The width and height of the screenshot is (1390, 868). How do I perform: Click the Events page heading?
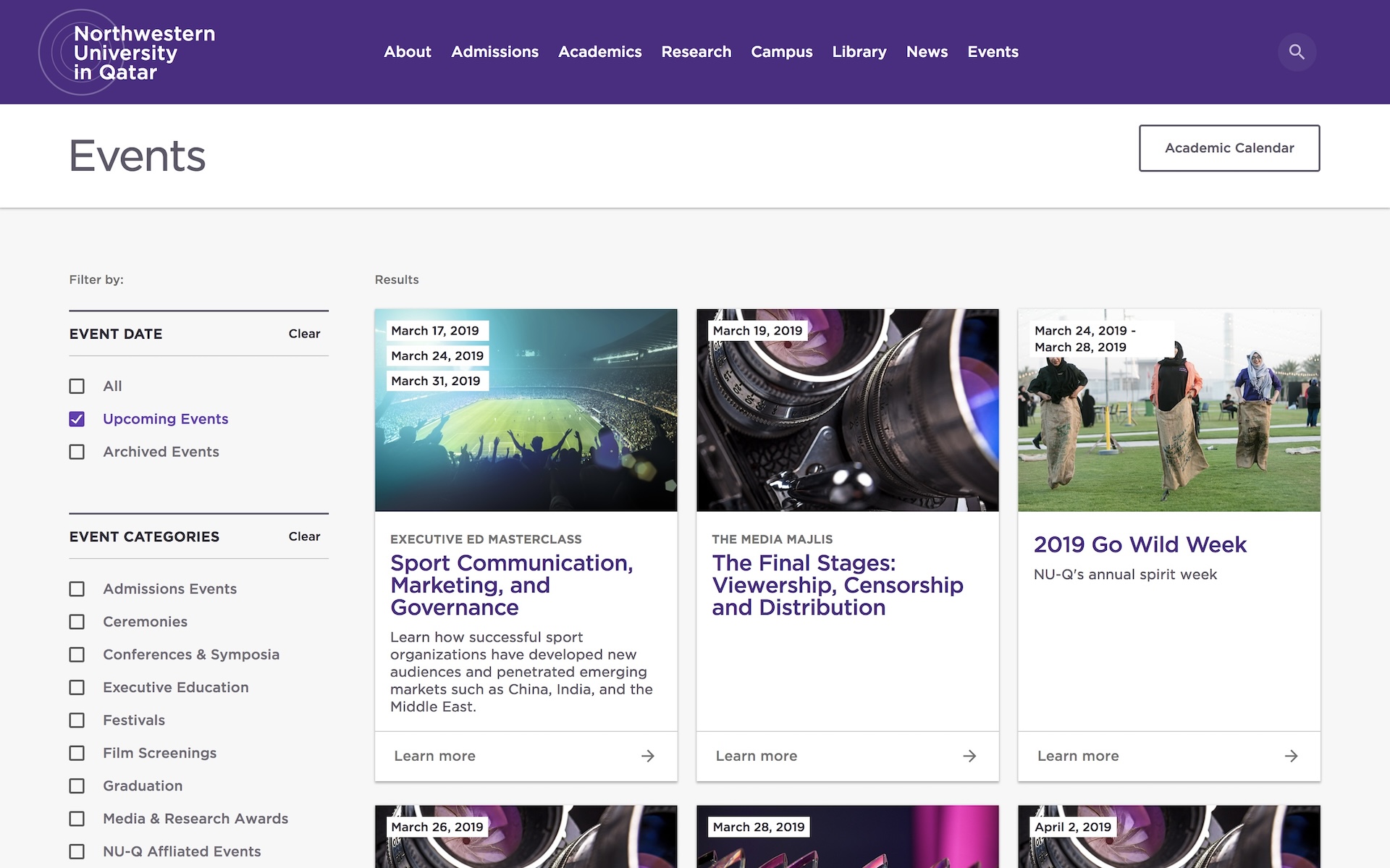pyautogui.click(x=138, y=156)
